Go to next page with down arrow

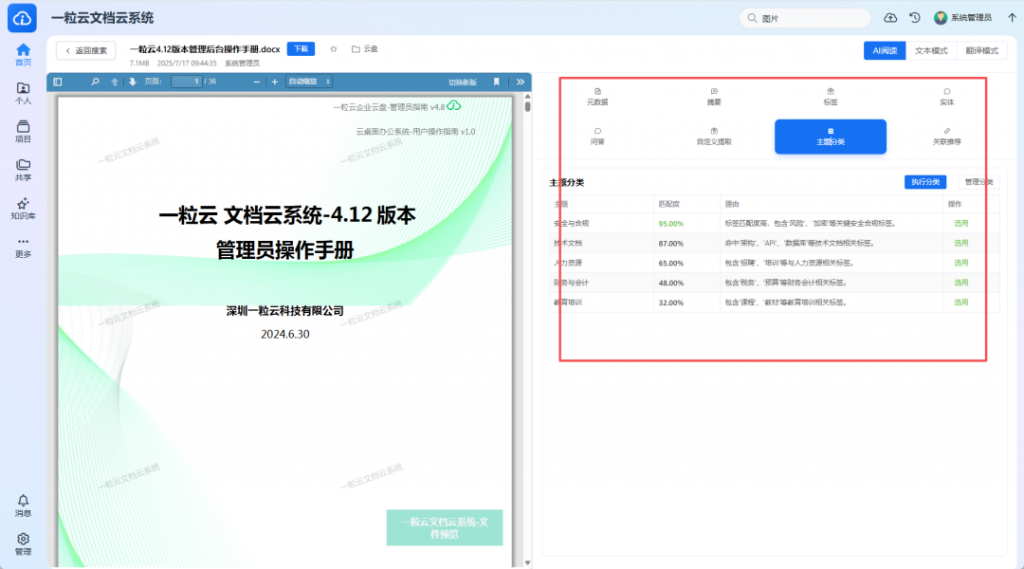[132, 82]
